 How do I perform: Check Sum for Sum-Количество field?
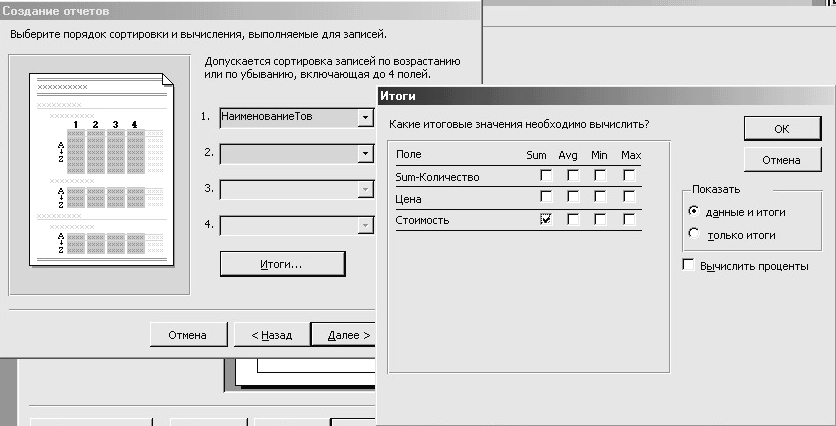coord(546,176)
